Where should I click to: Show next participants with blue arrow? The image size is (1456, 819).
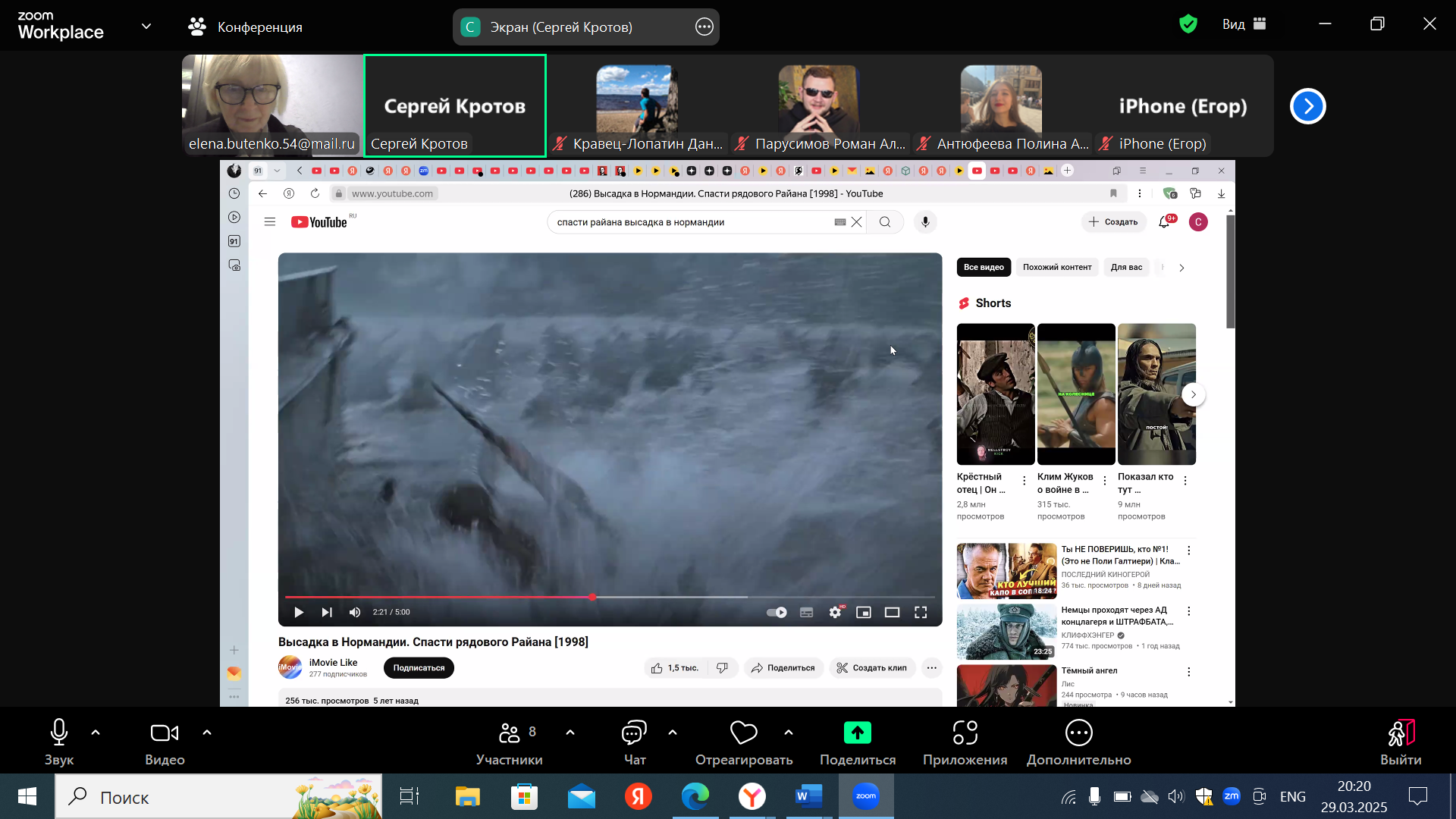[x=1308, y=106]
